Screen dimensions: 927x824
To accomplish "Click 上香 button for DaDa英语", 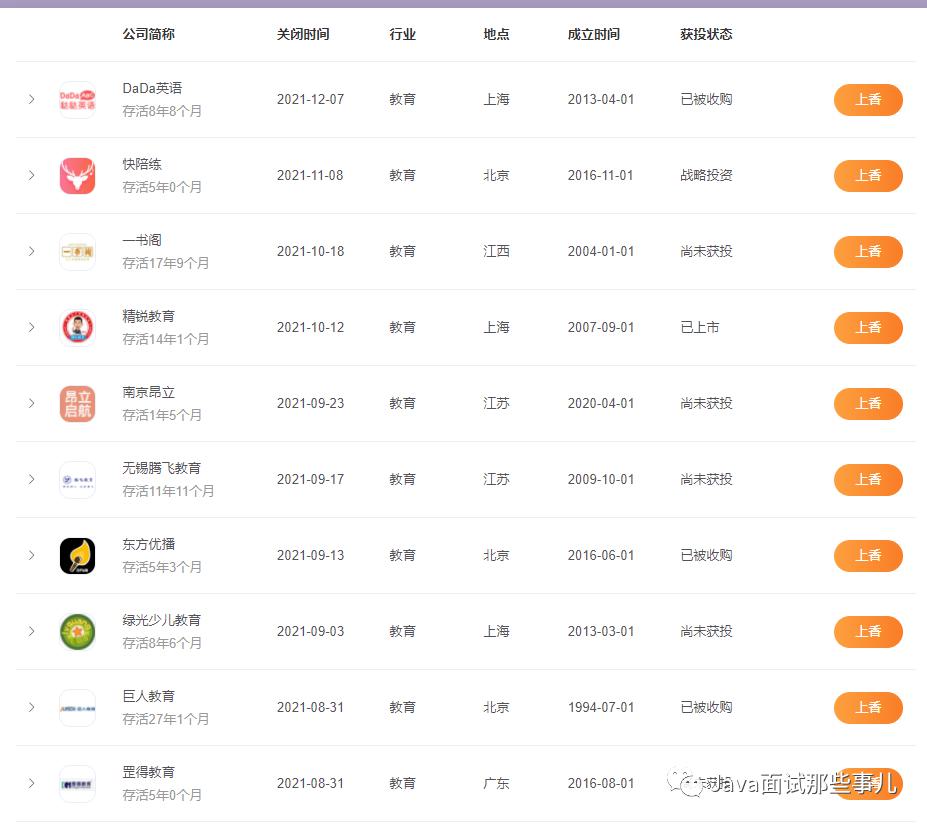I will 868,100.
